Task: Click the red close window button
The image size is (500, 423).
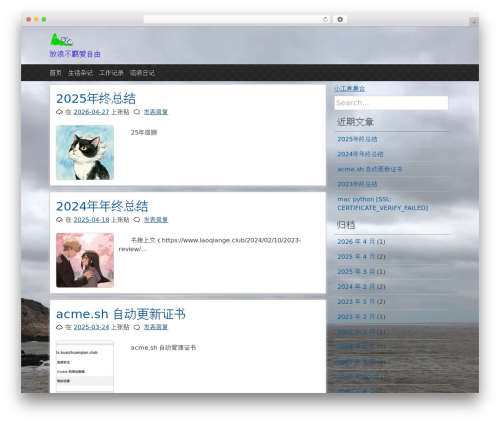Action: 29,20
